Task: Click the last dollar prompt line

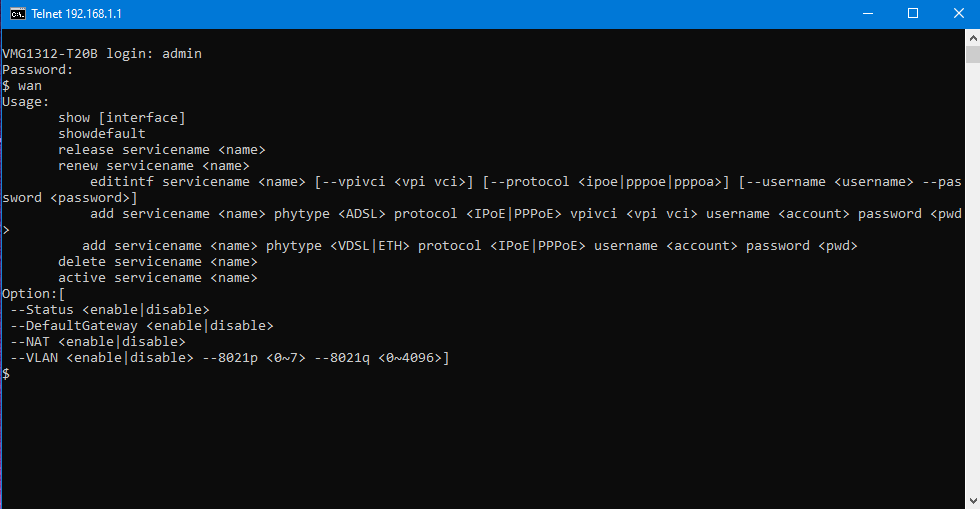Action: click(x=6, y=374)
